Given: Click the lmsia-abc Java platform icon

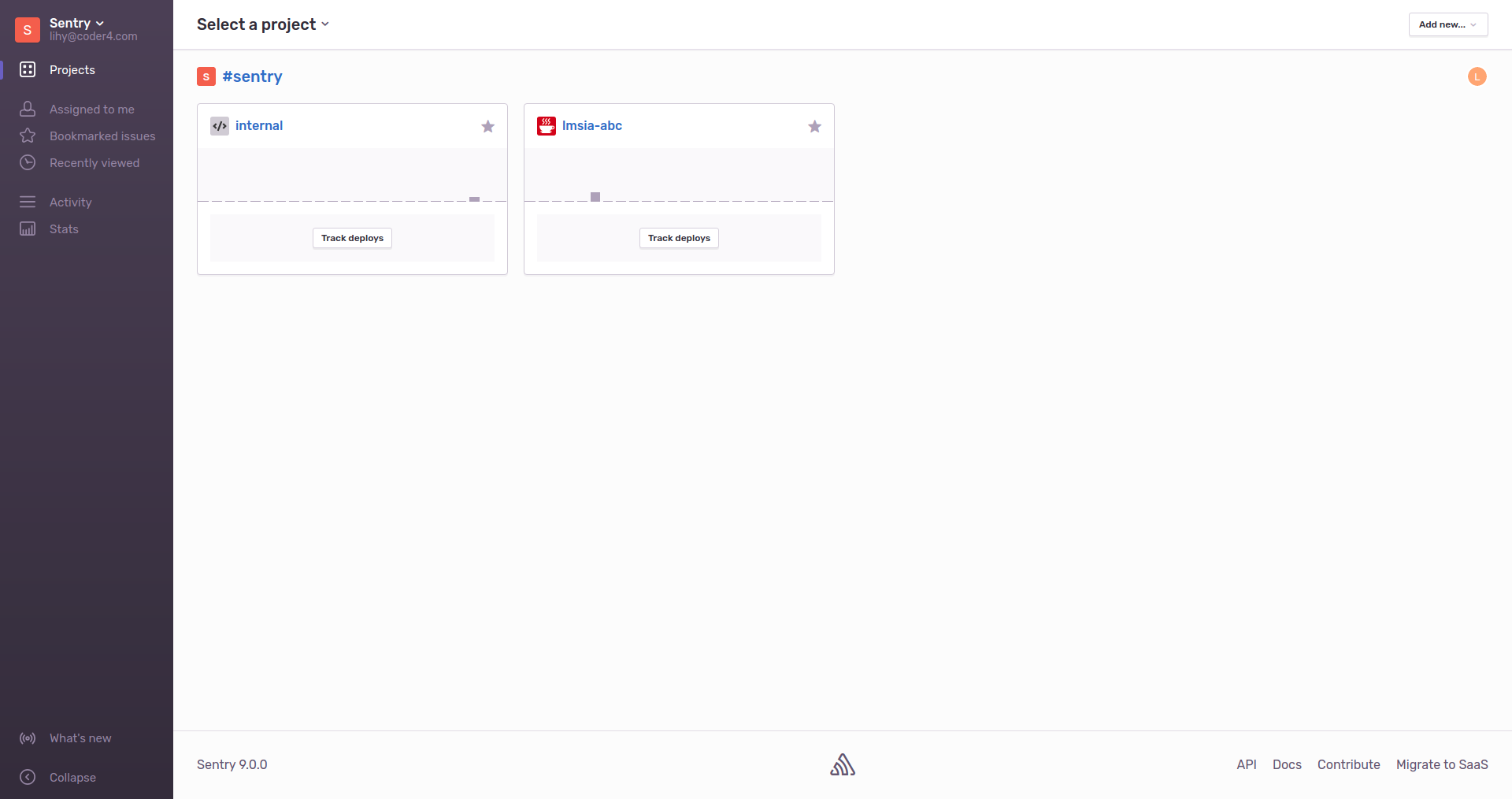Looking at the screenshot, I should tap(546, 126).
